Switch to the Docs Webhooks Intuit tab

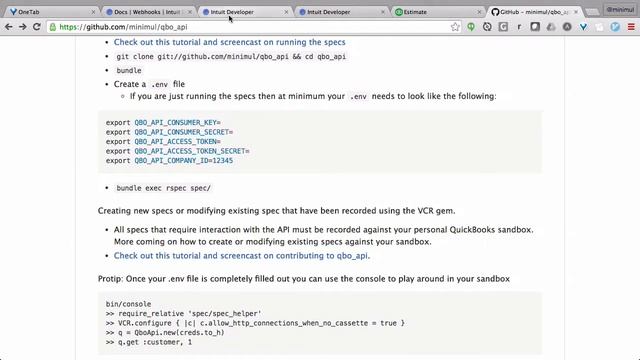(x=148, y=12)
